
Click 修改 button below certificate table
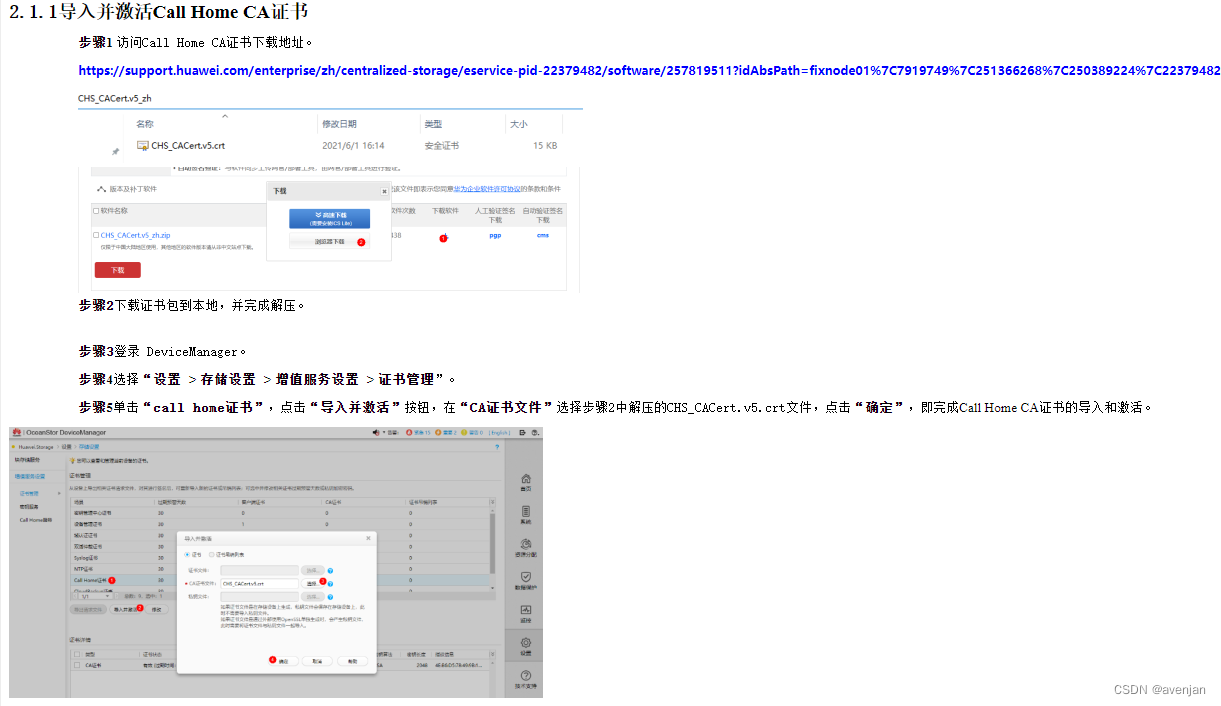click(156, 609)
